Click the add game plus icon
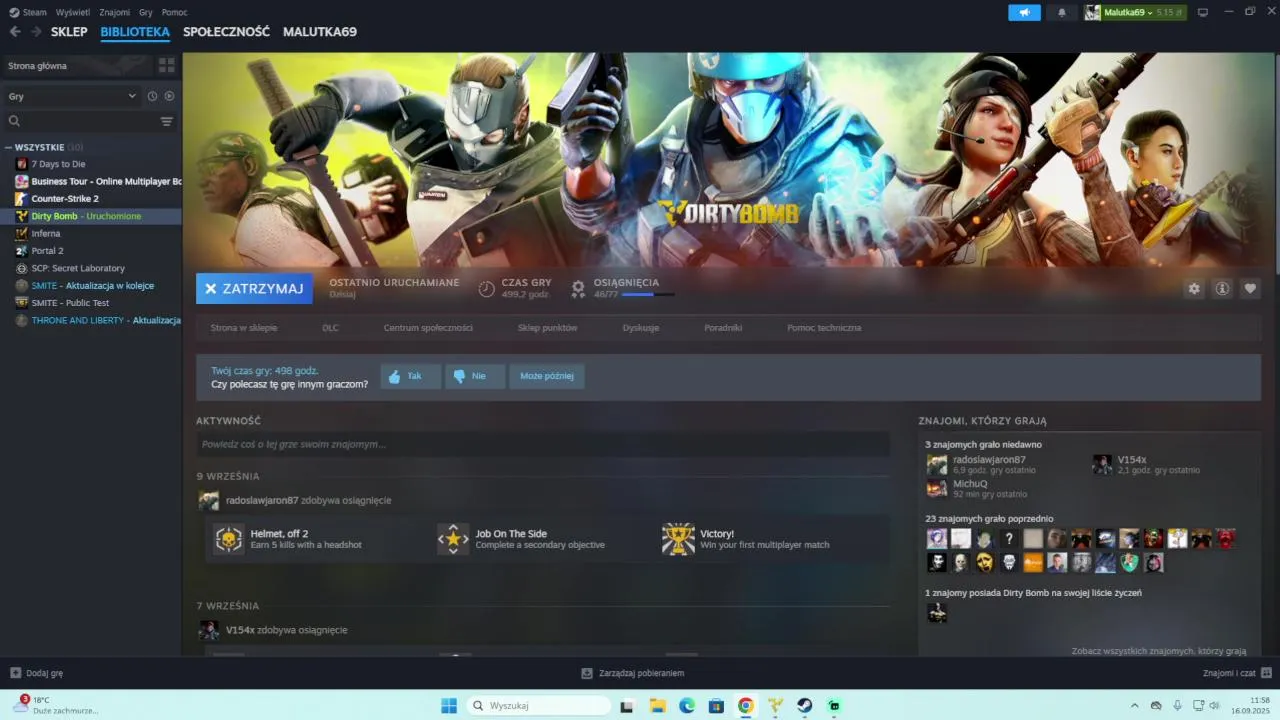Viewport: 1280px width, 720px height. [15, 673]
